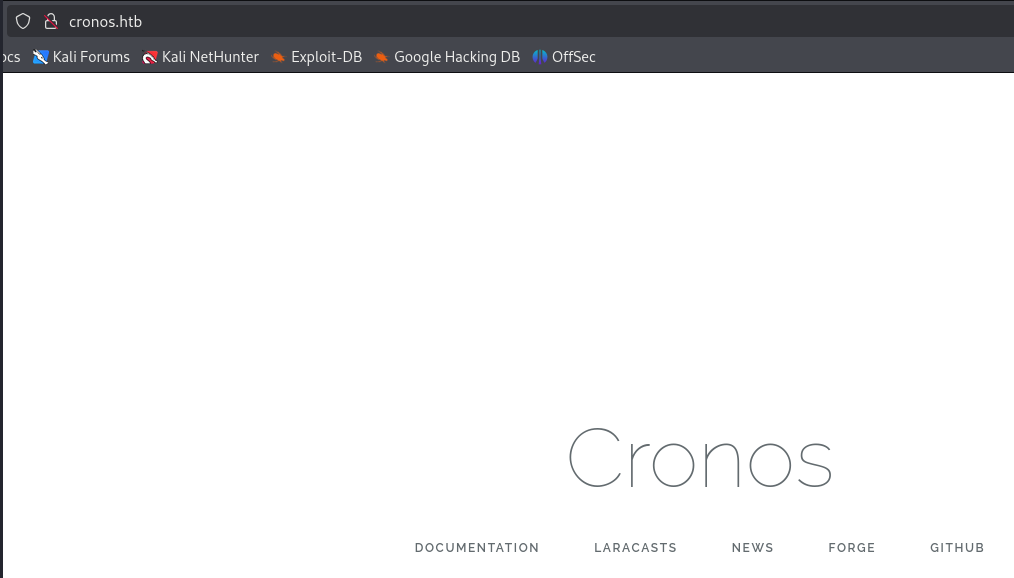1014x578 pixels.
Task: Click the Google Hacking DB bookmark icon
Action: click(x=382, y=57)
